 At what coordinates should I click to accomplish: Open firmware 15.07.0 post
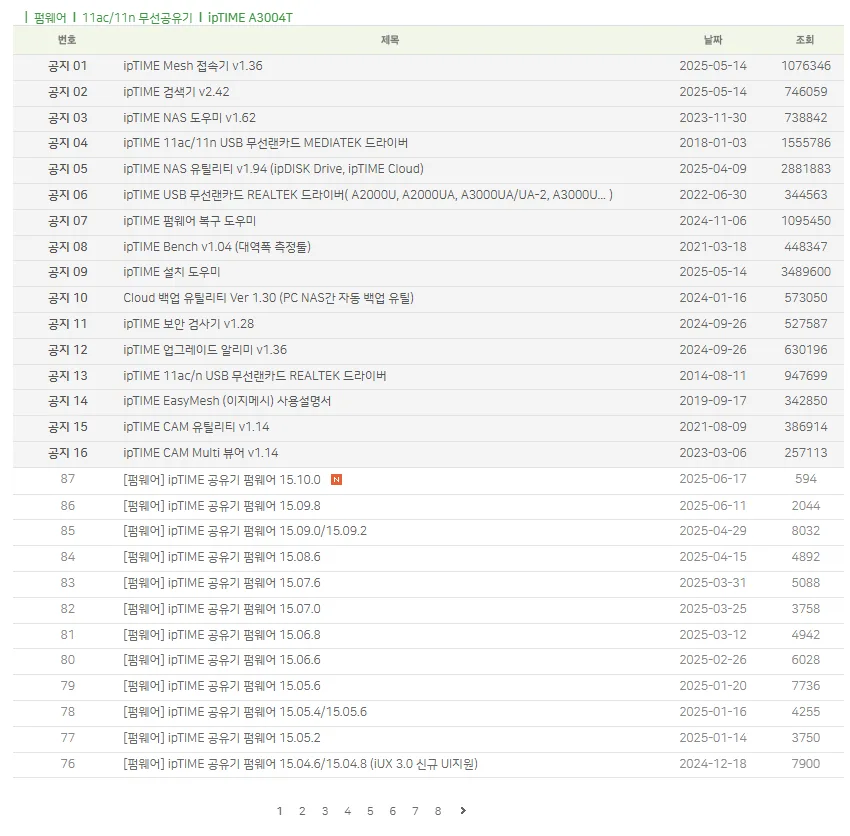(x=222, y=609)
